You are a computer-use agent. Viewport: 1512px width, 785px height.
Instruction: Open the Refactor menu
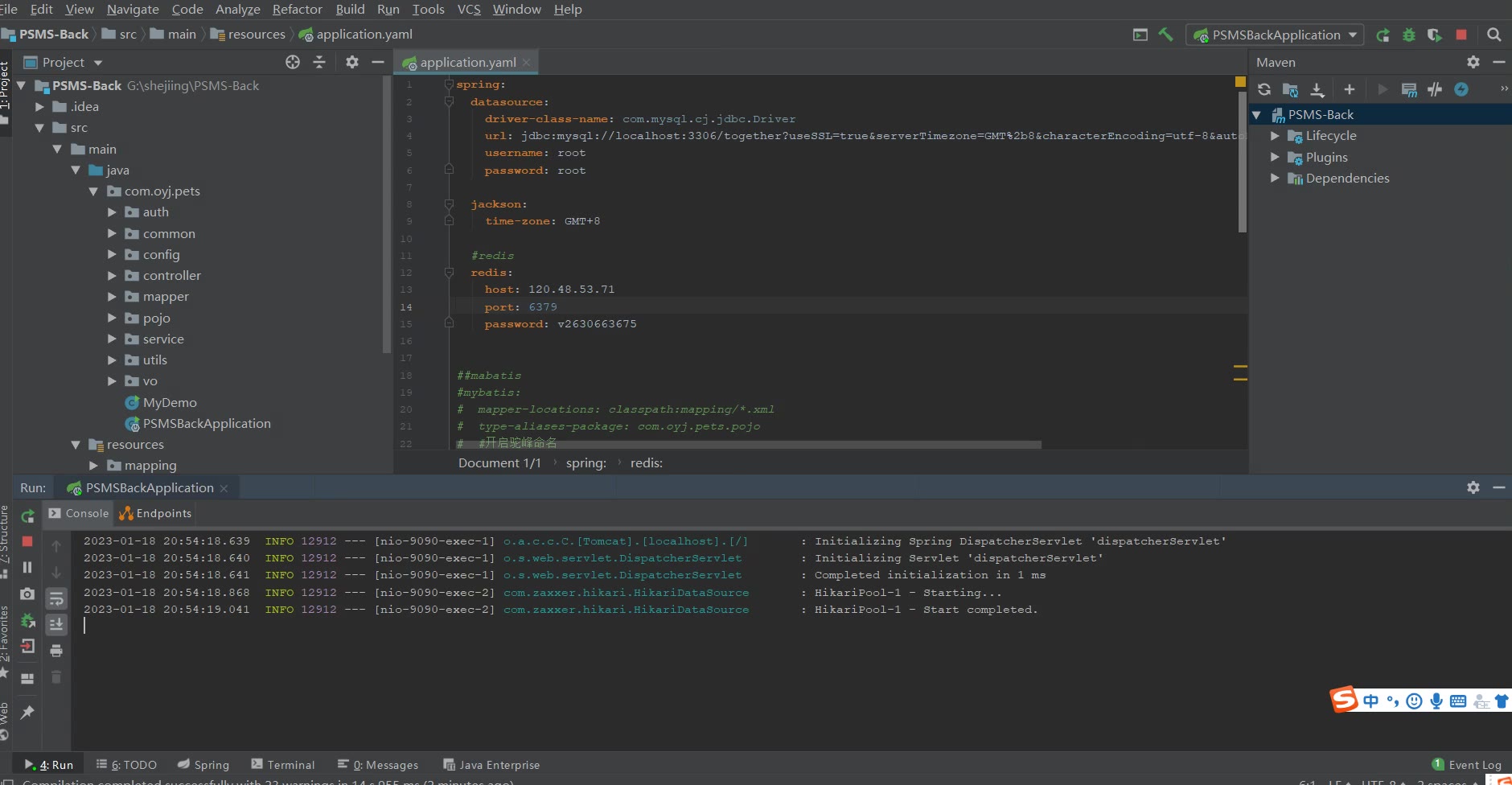(297, 10)
